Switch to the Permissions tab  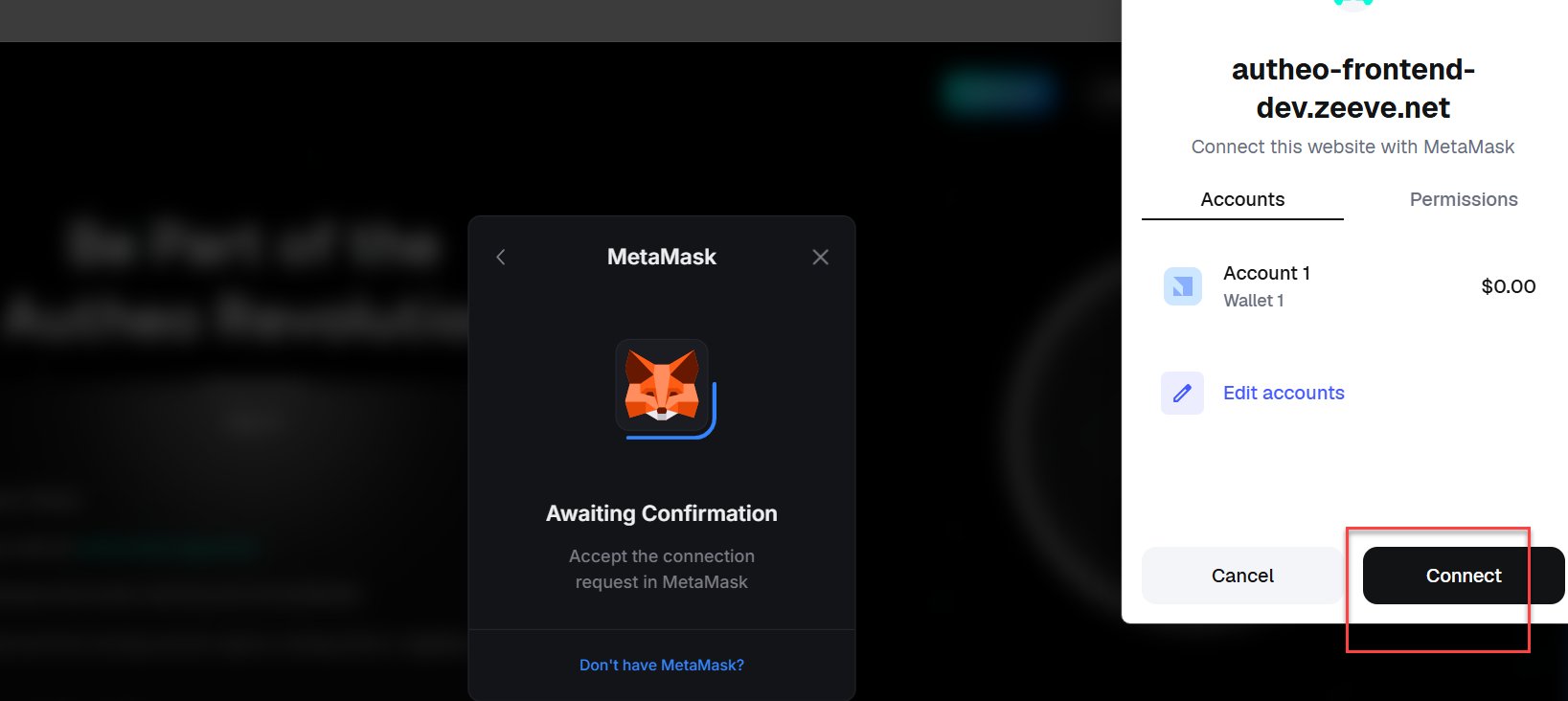point(1464,199)
